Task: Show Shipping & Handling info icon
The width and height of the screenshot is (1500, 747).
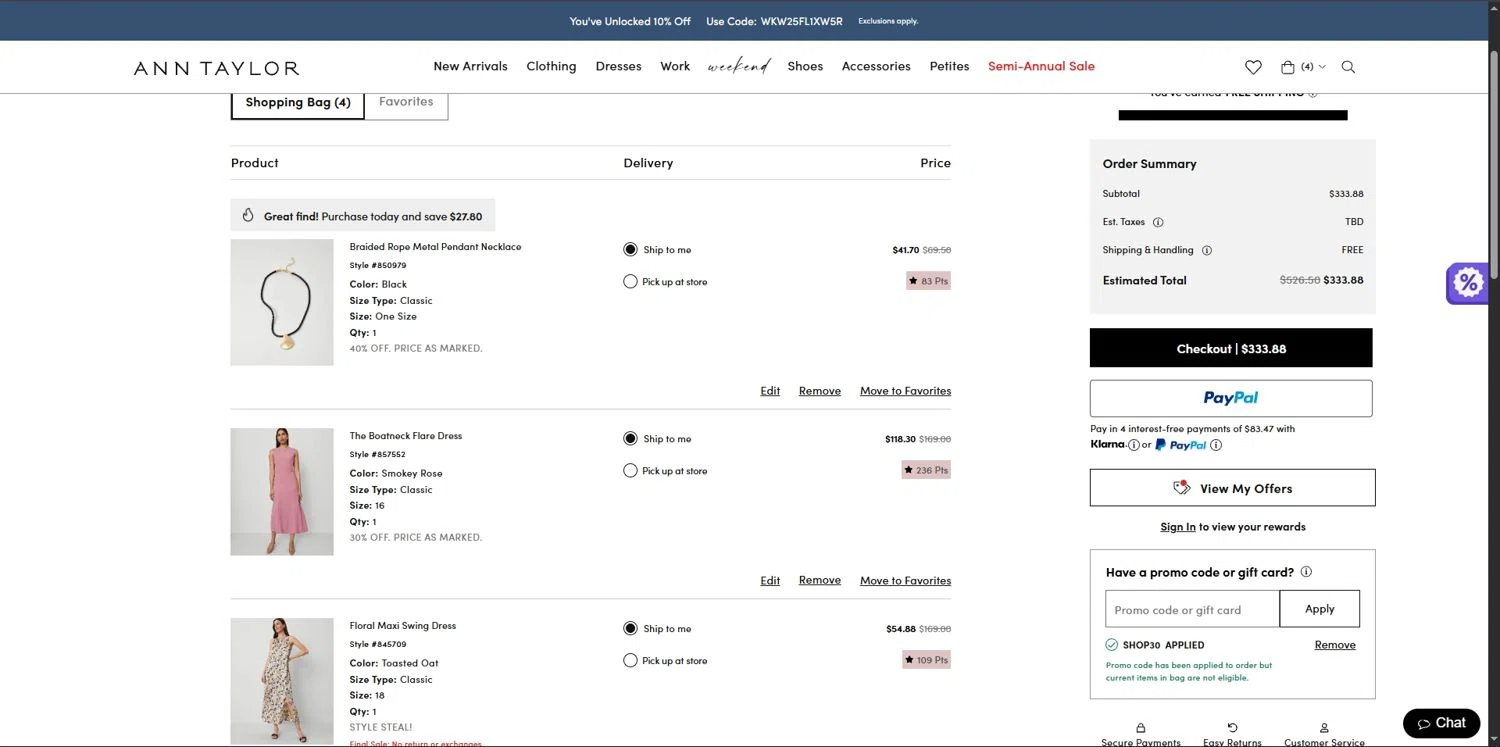Action: (1206, 250)
